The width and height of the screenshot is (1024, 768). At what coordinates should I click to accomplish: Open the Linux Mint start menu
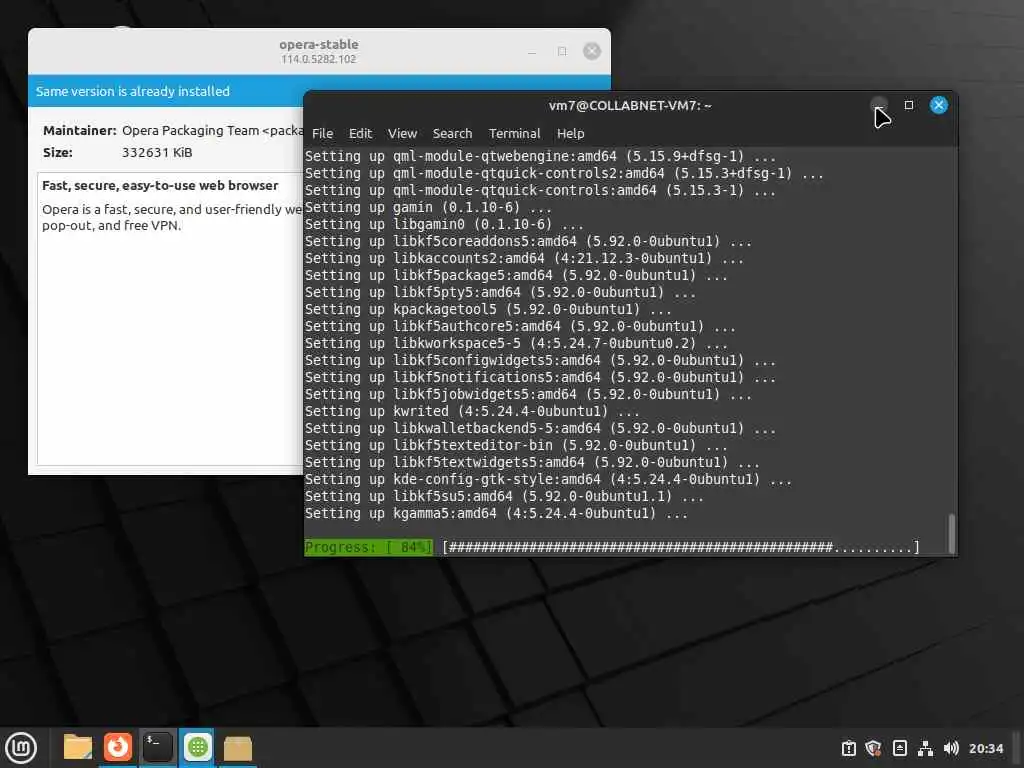click(21, 747)
